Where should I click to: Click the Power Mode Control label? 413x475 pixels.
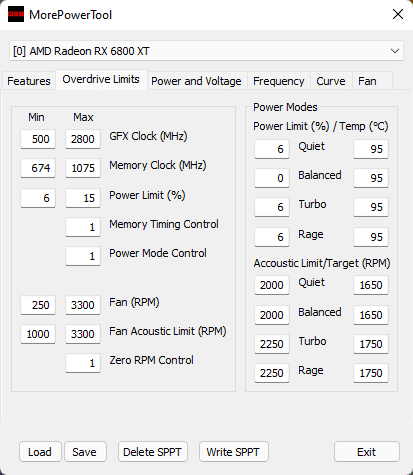click(x=158, y=253)
